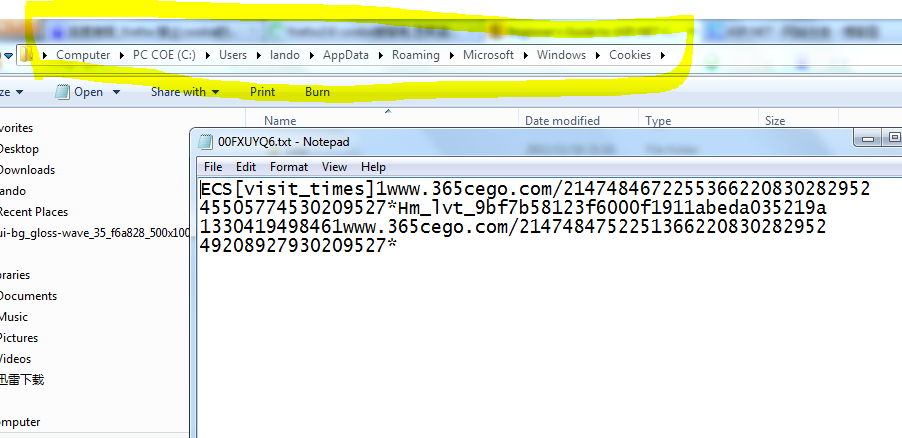The height and width of the screenshot is (438, 902).
Task: Select Users breadcrumb segment
Action: point(232,55)
